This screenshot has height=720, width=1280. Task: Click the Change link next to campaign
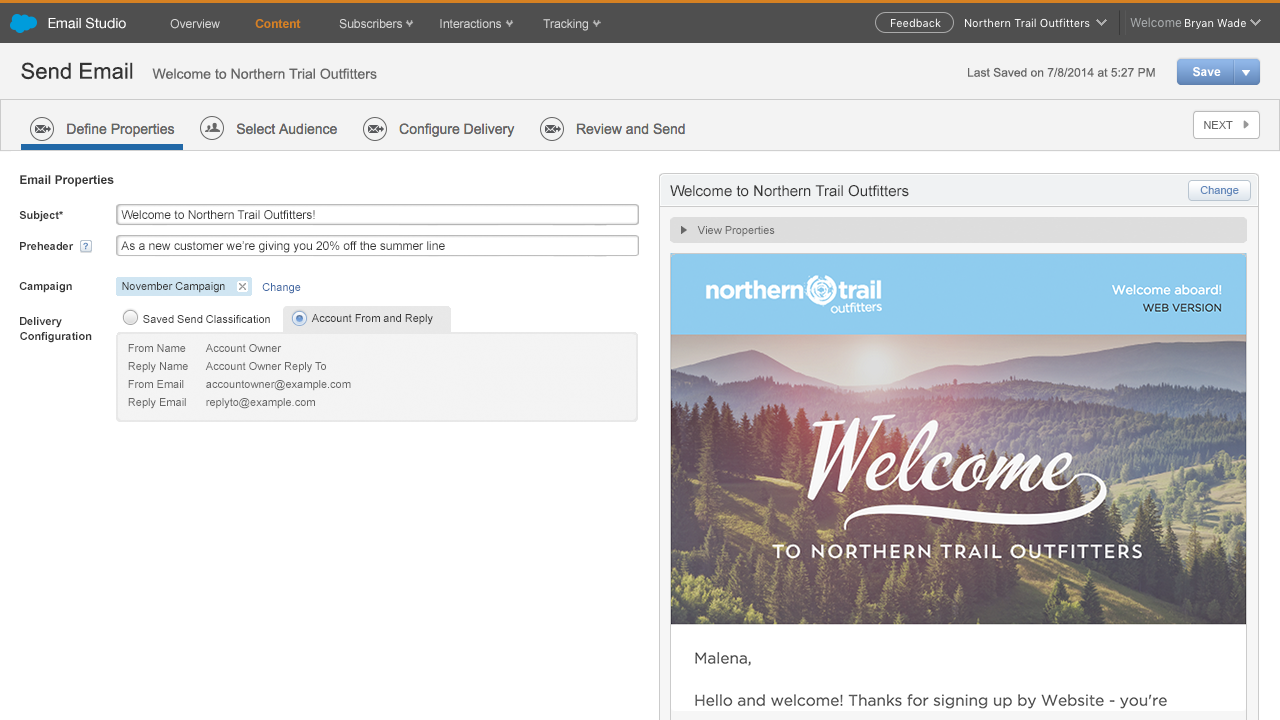click(281, 287)
